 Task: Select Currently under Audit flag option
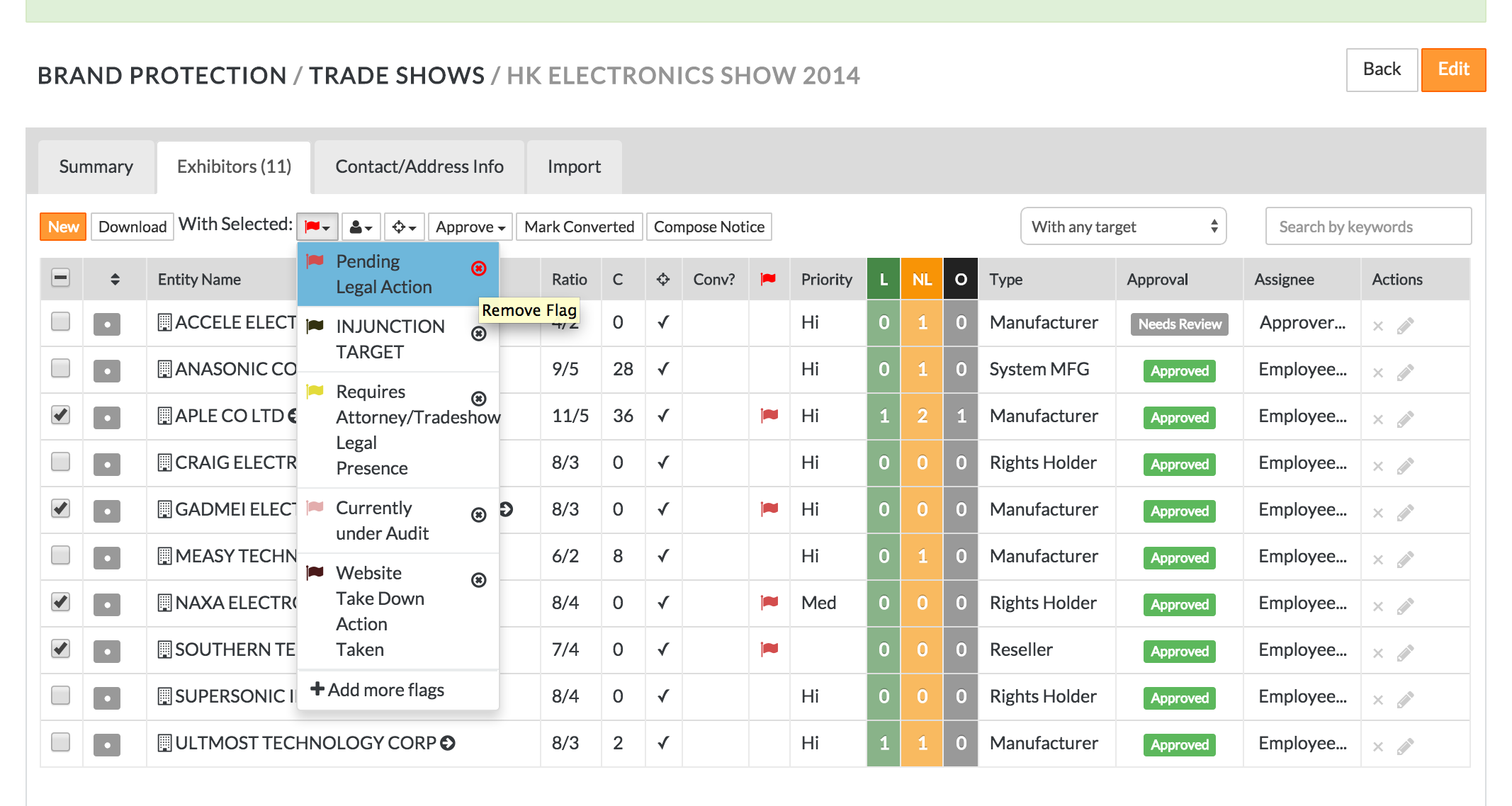tap(383, 521)
